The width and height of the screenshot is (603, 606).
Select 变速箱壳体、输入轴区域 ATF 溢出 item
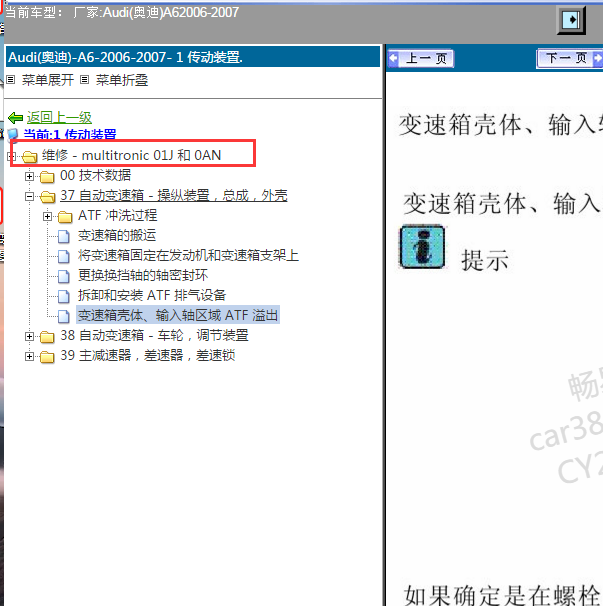178,315
